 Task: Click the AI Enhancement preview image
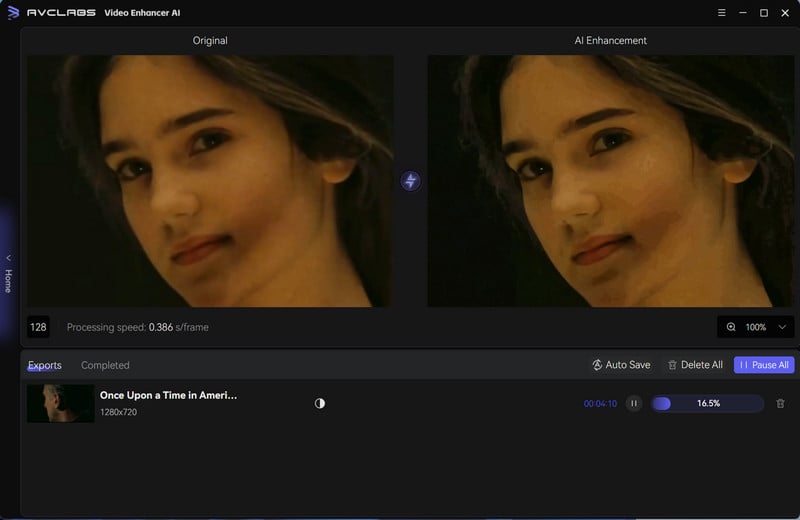(610, 181)
